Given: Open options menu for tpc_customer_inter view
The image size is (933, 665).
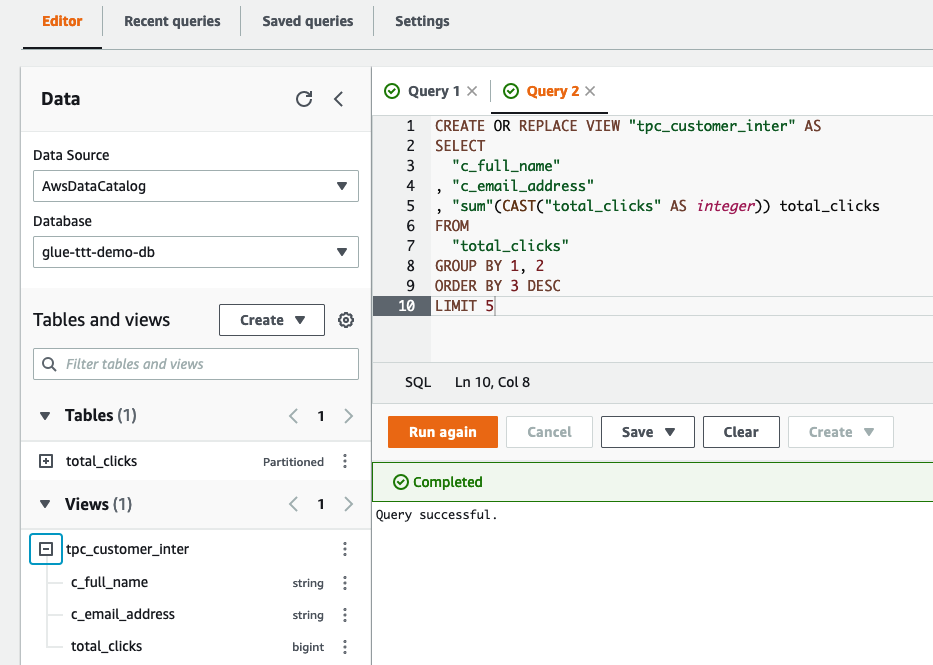Looking at the screenshot, I should pos(345,549).
